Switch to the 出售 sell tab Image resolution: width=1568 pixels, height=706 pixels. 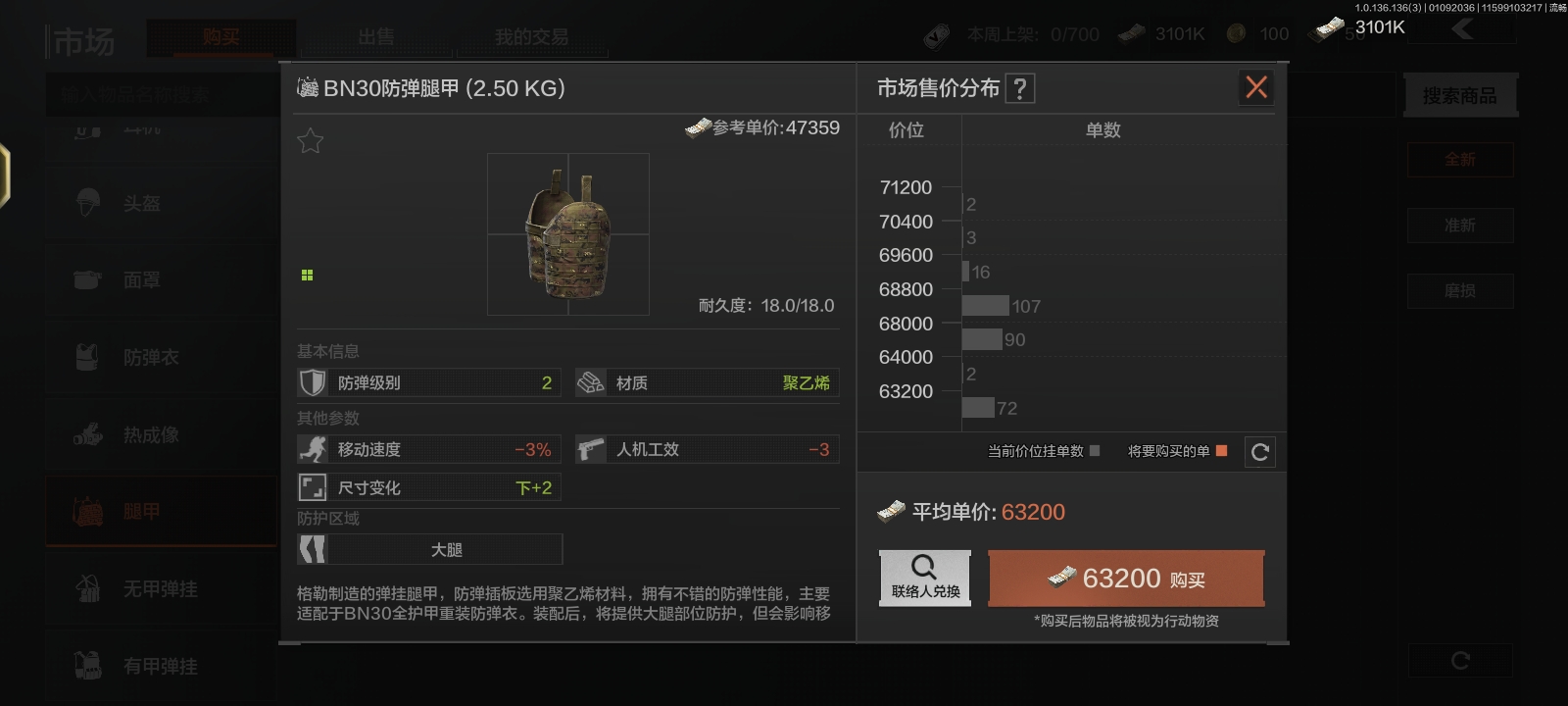pyautogui.click(x=375, y=37)
